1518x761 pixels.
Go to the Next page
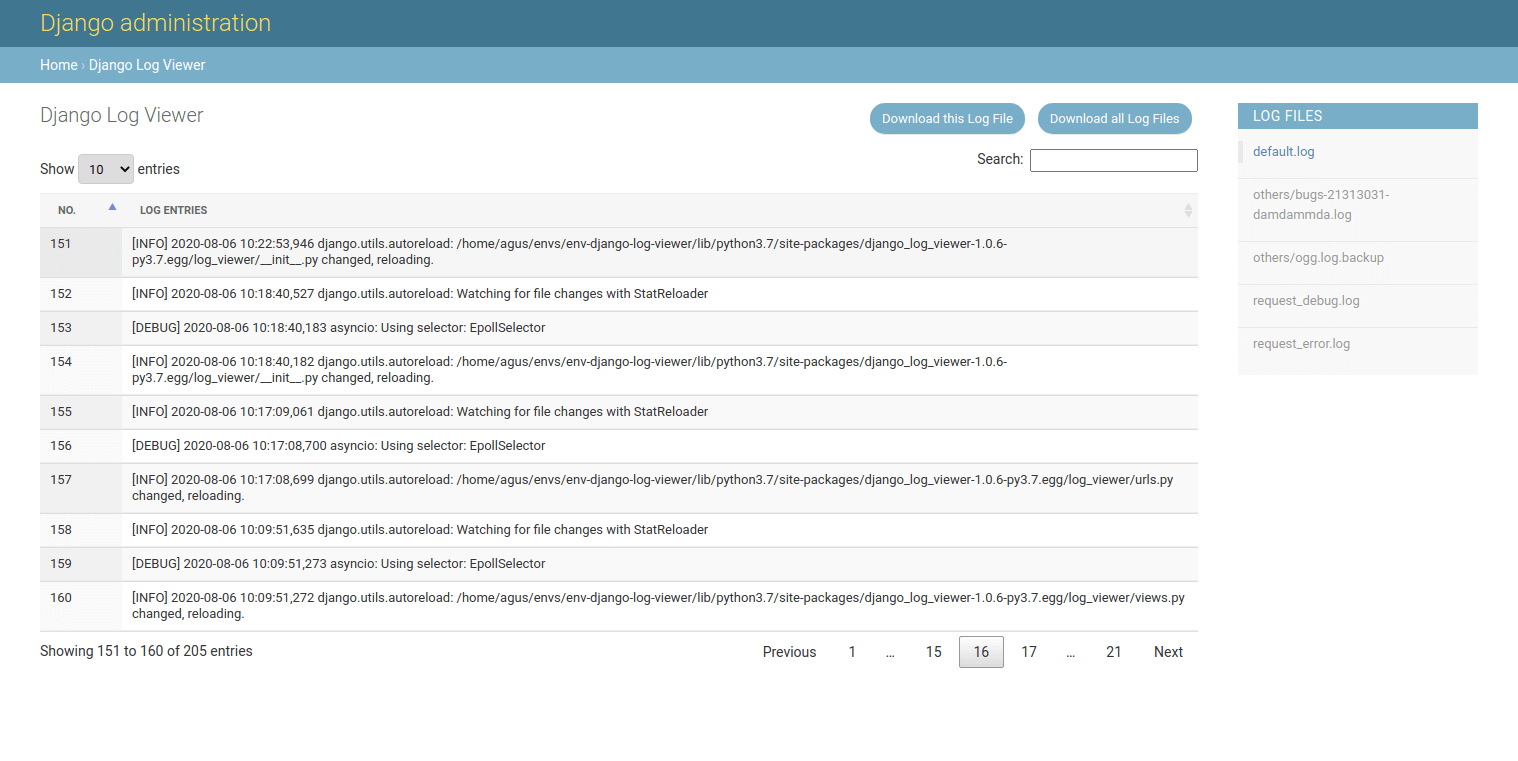point(1167,652)
